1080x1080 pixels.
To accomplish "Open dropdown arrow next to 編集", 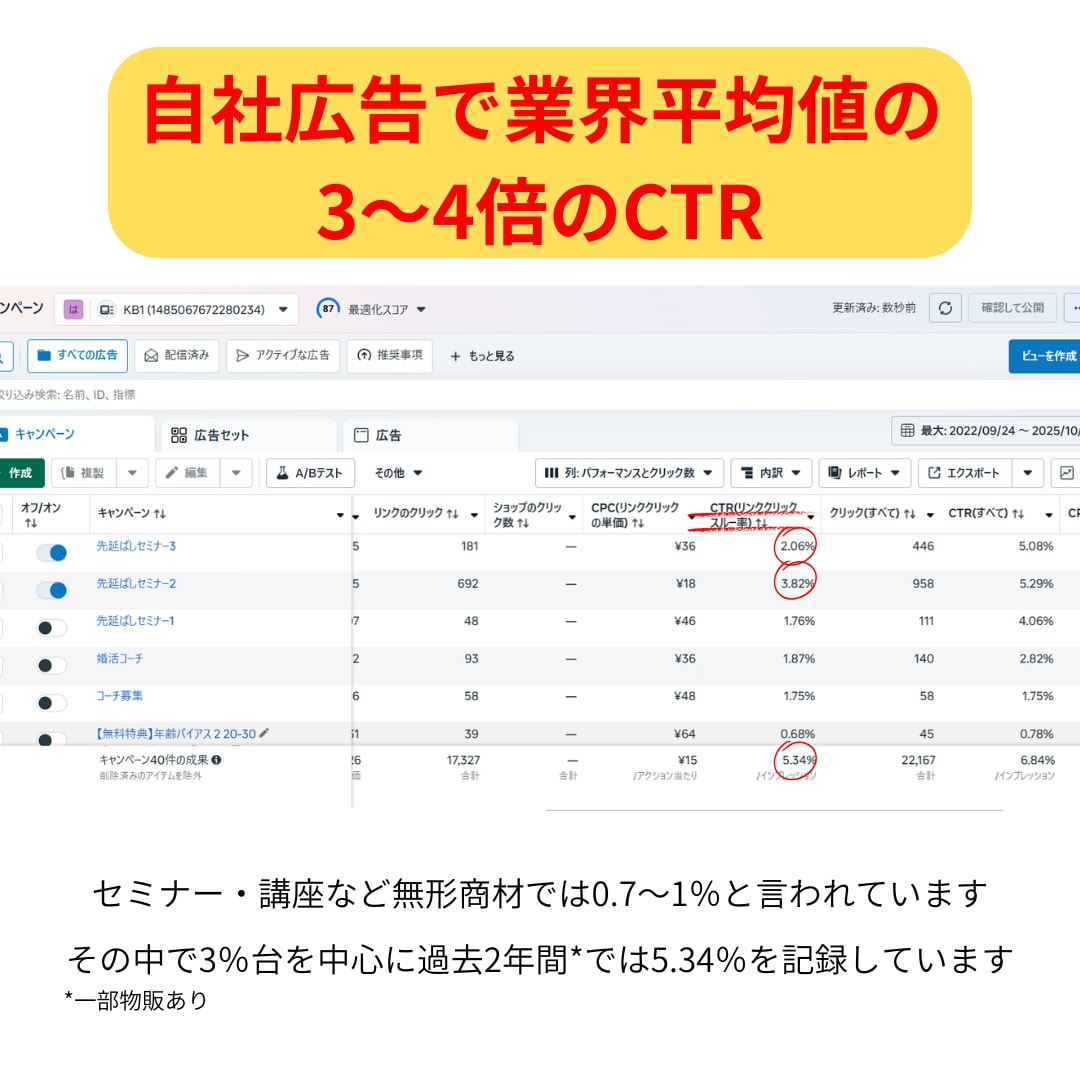I will tap(236, 472).
